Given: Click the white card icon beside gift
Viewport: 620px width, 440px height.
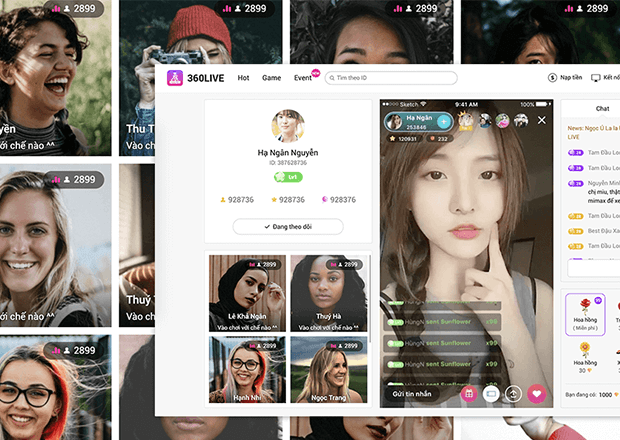Looking at the screenshot, I should [491, 394].
